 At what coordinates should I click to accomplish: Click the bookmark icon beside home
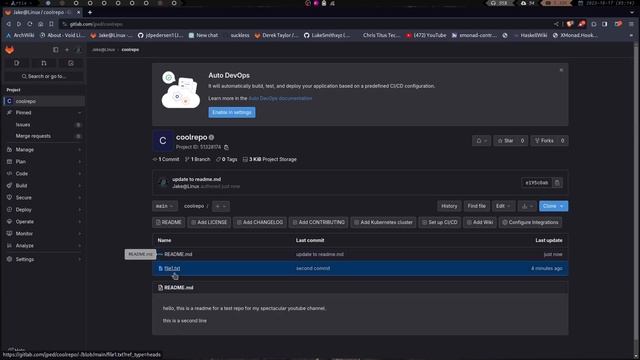pos(51,24)
